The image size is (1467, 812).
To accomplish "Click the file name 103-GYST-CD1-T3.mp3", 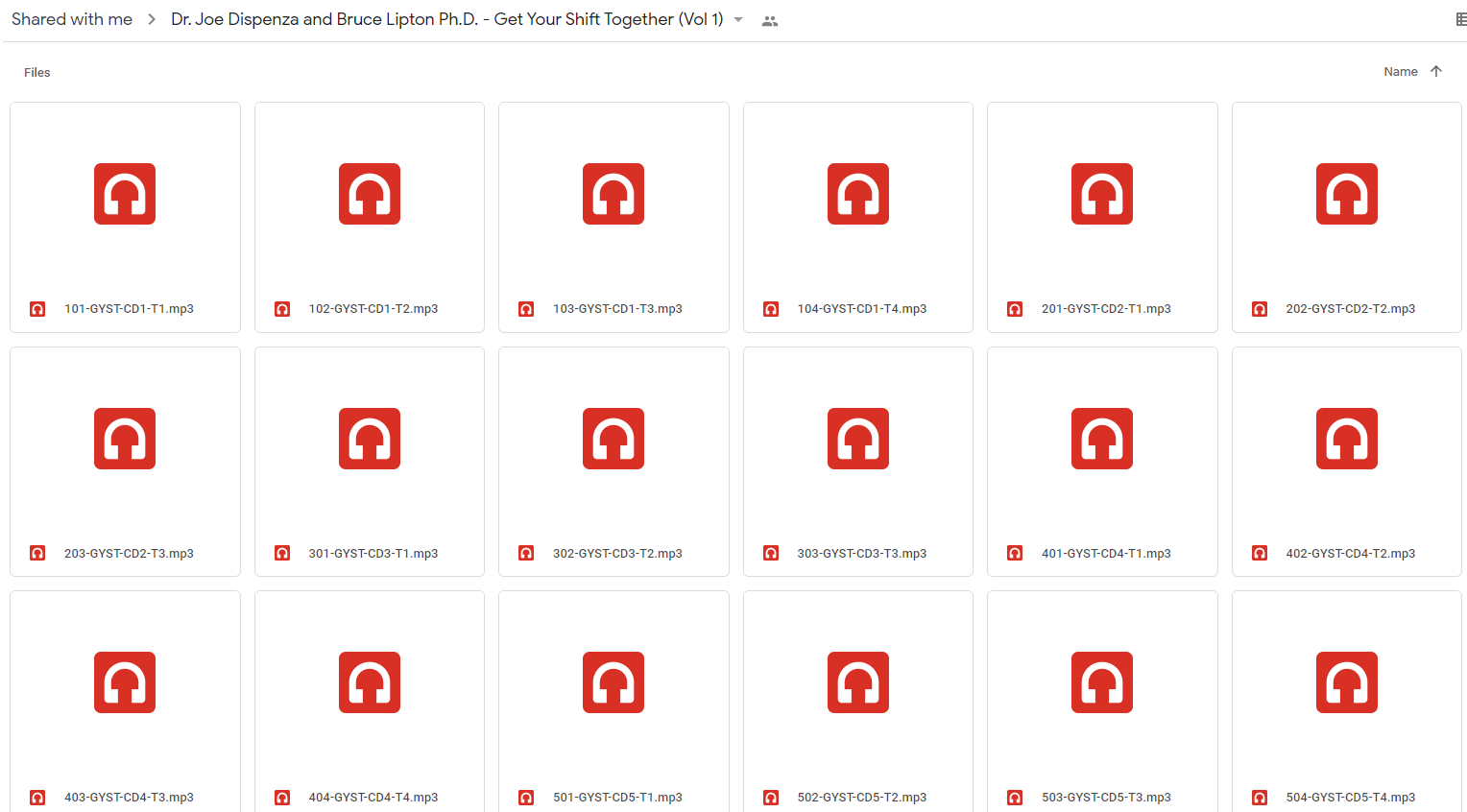I will pos(617,309).
